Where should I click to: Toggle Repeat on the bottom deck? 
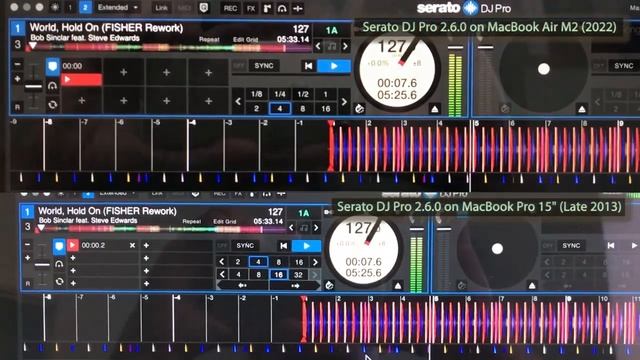(x=191, y=222)
